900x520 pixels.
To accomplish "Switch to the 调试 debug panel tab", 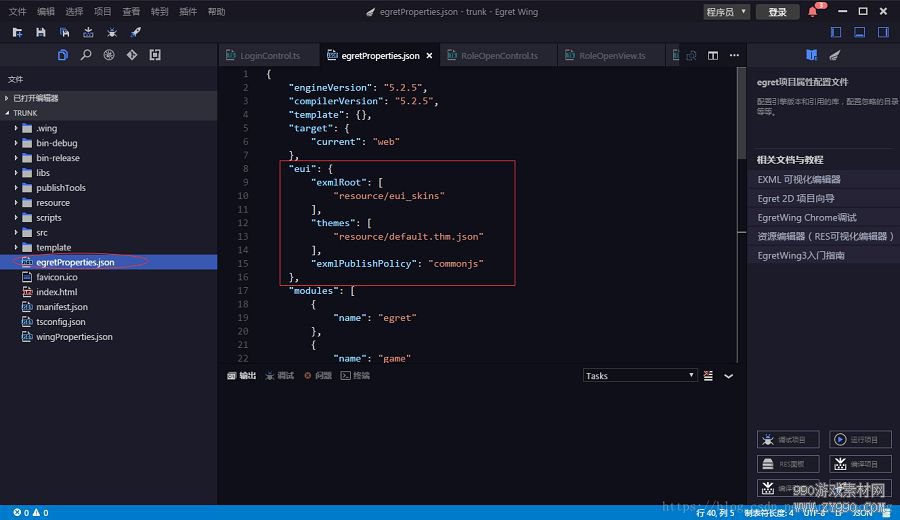I will pyautogui.click(x=280, y=375).
